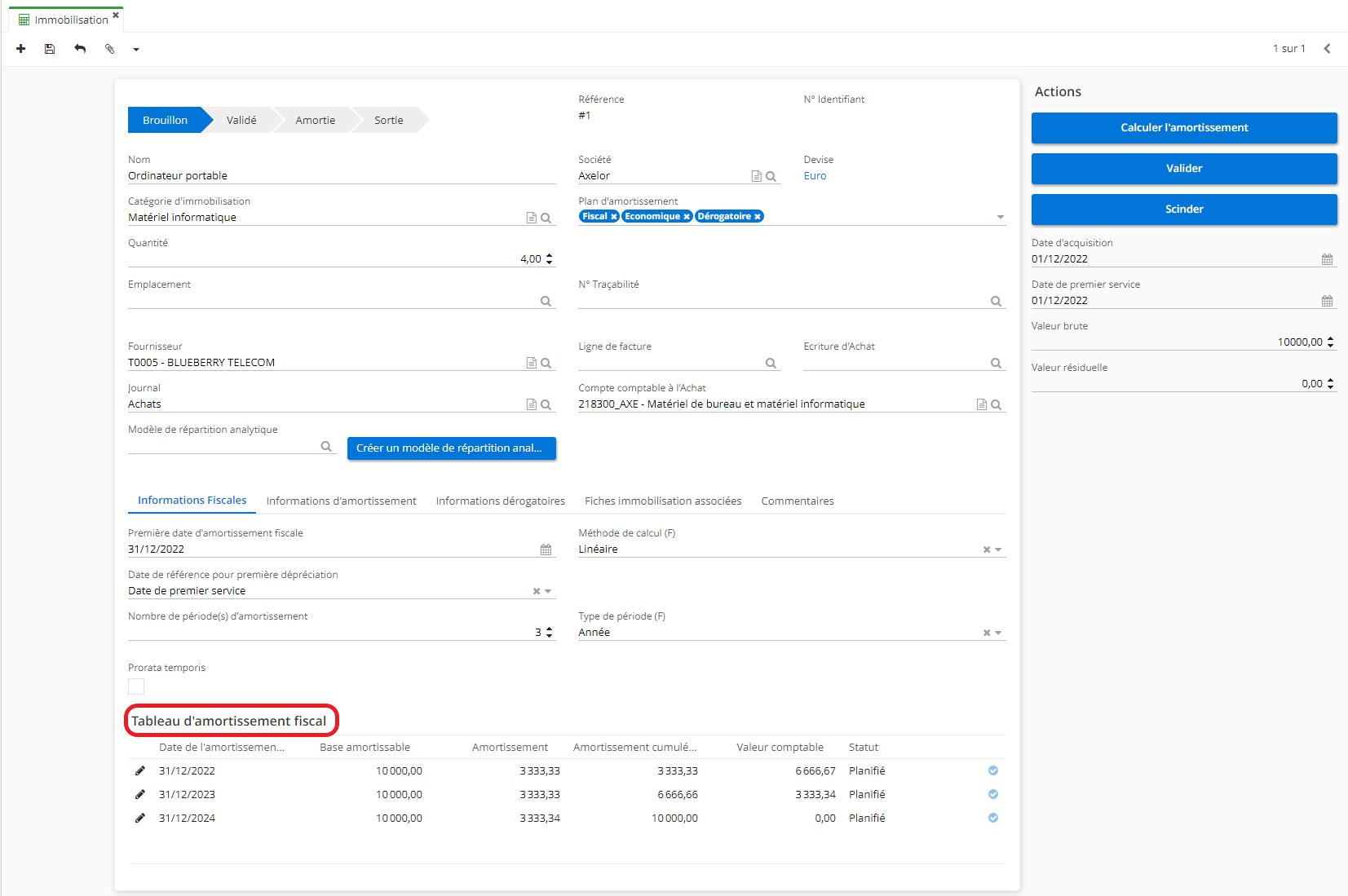Edit the 31/12/2023 amortization line pencil
The height and width of the screenshot is (896, 1348).
pos(140,794)
